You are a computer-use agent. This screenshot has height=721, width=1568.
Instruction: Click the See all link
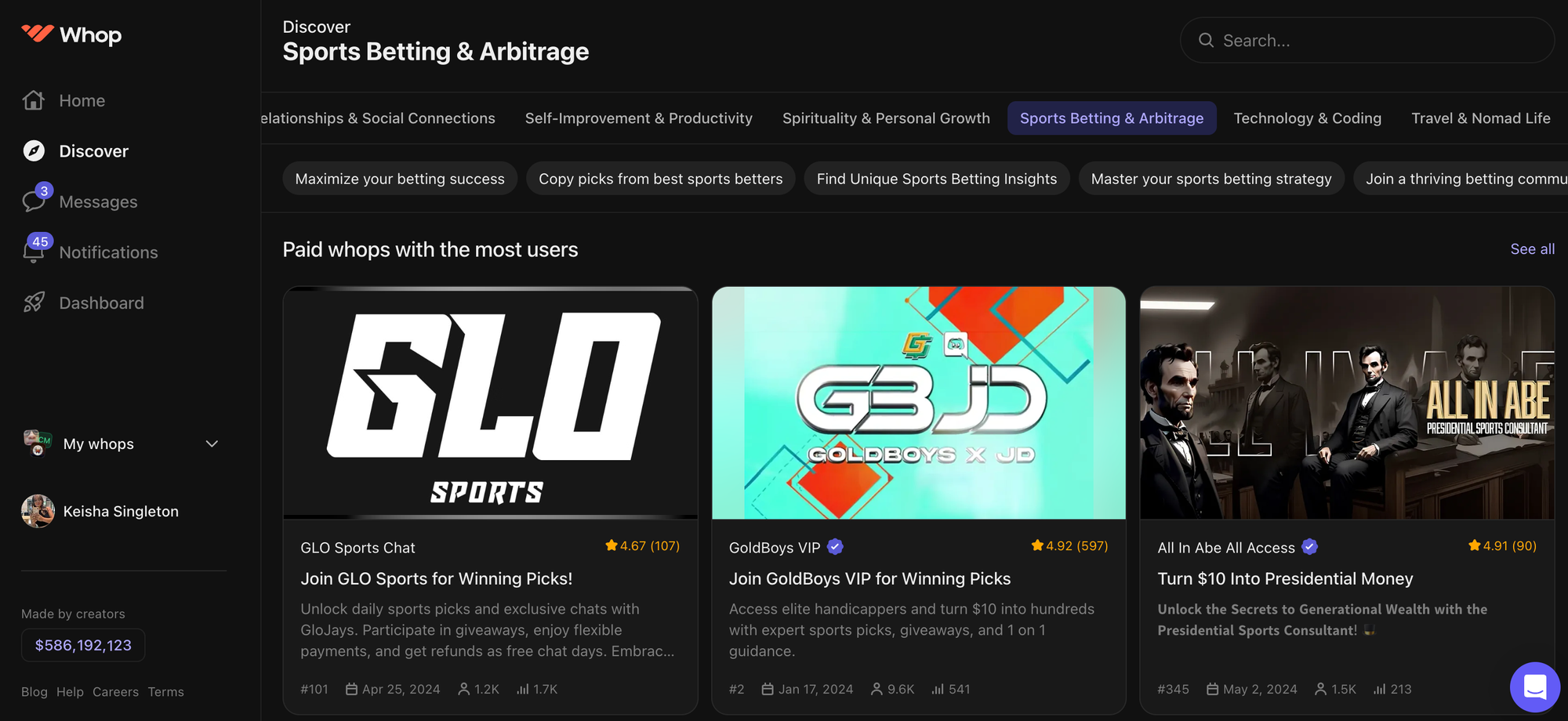coord(1532,248)
